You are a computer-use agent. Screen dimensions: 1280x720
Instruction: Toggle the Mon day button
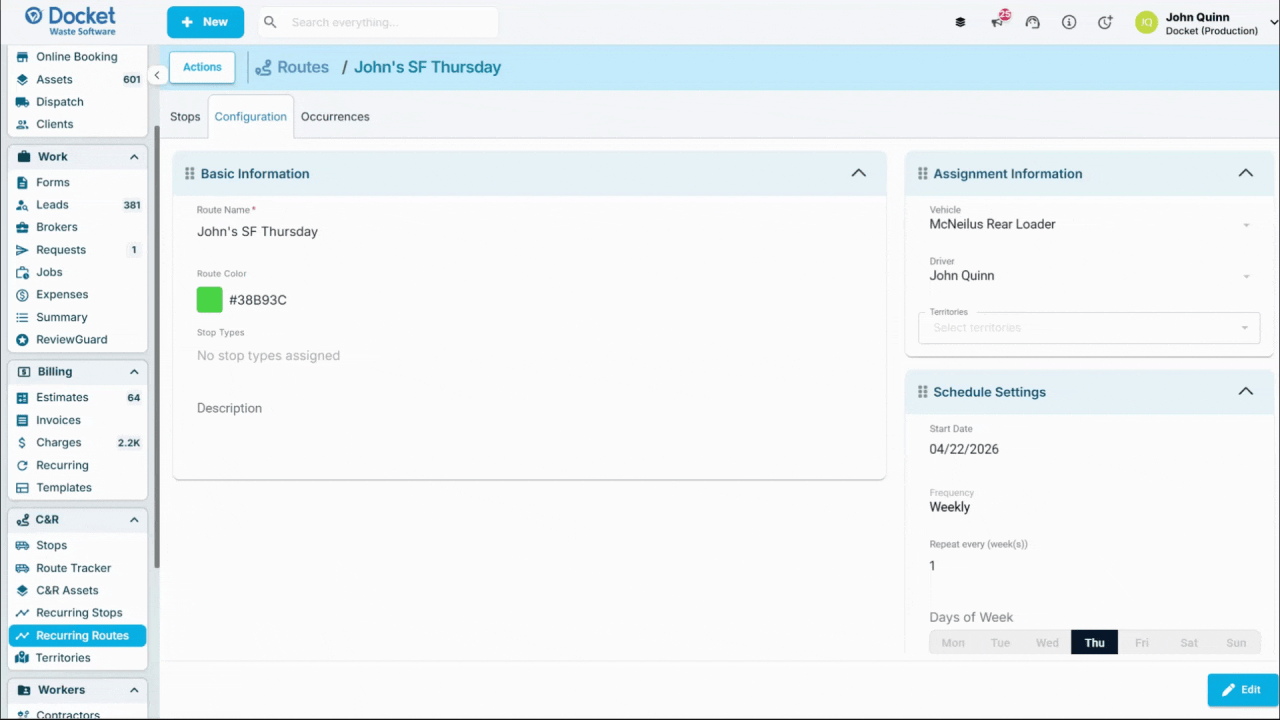click(953, 642)
